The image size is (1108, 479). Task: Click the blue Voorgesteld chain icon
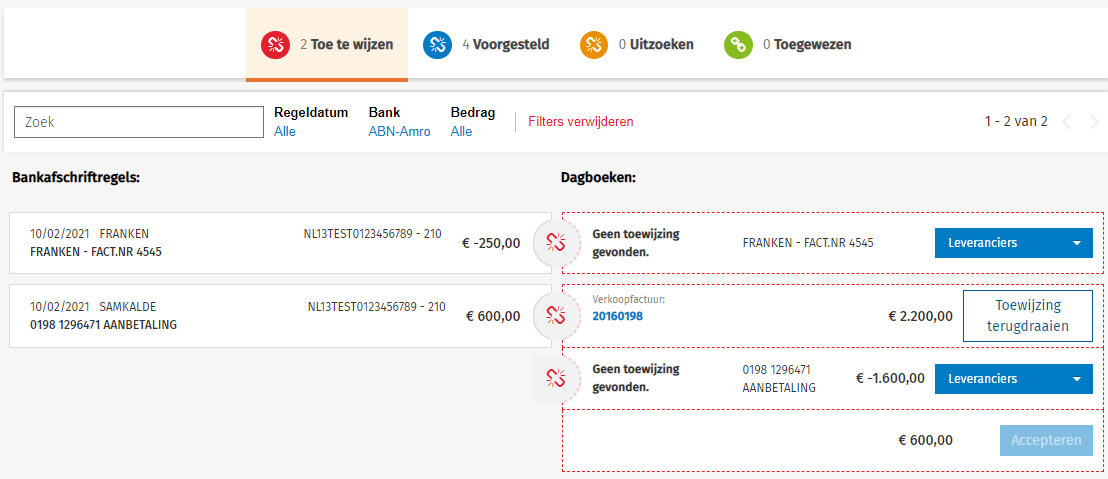click(x=437, y=44)
